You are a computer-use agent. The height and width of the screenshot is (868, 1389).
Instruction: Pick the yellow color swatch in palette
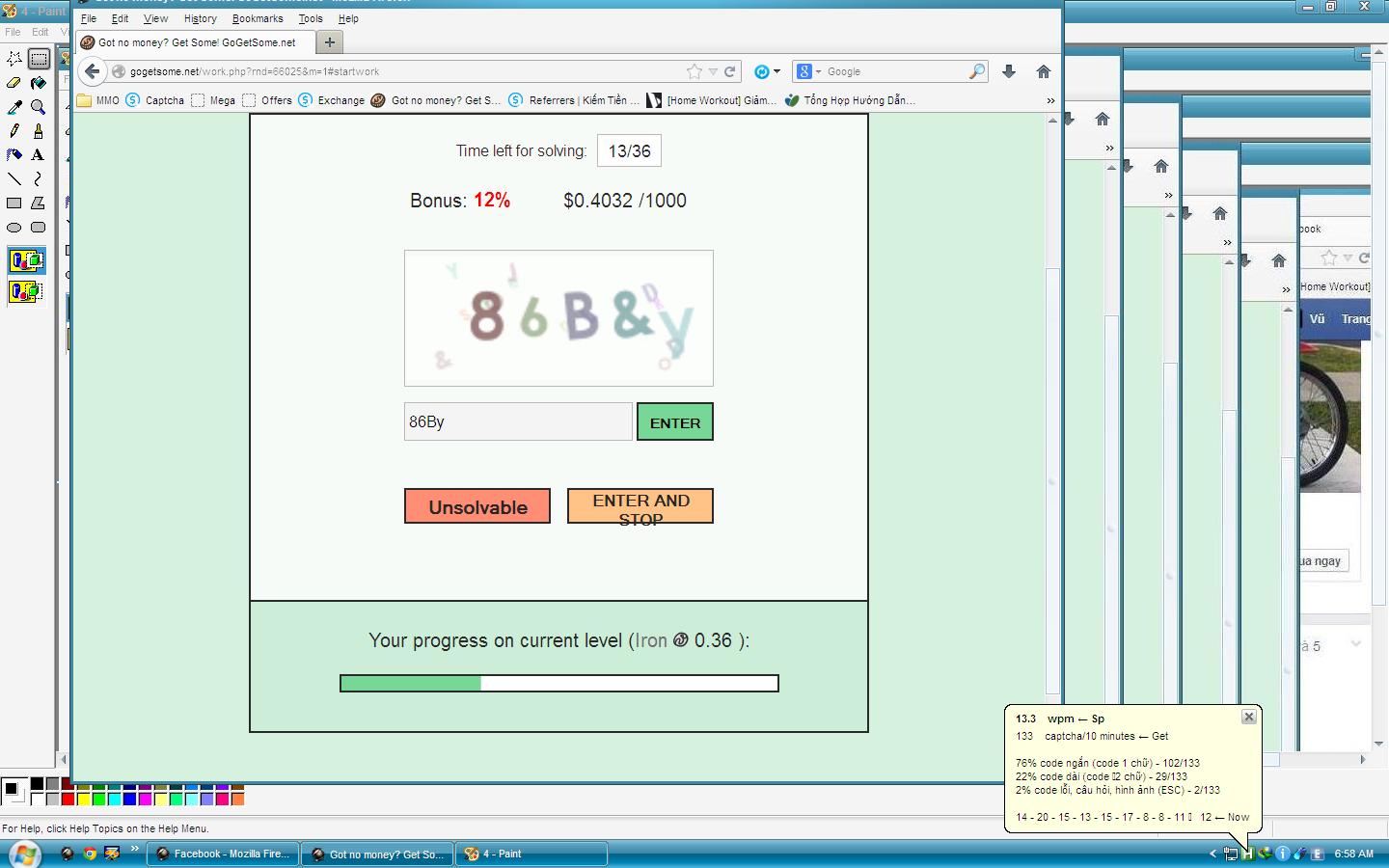click(x=84, y=799)
